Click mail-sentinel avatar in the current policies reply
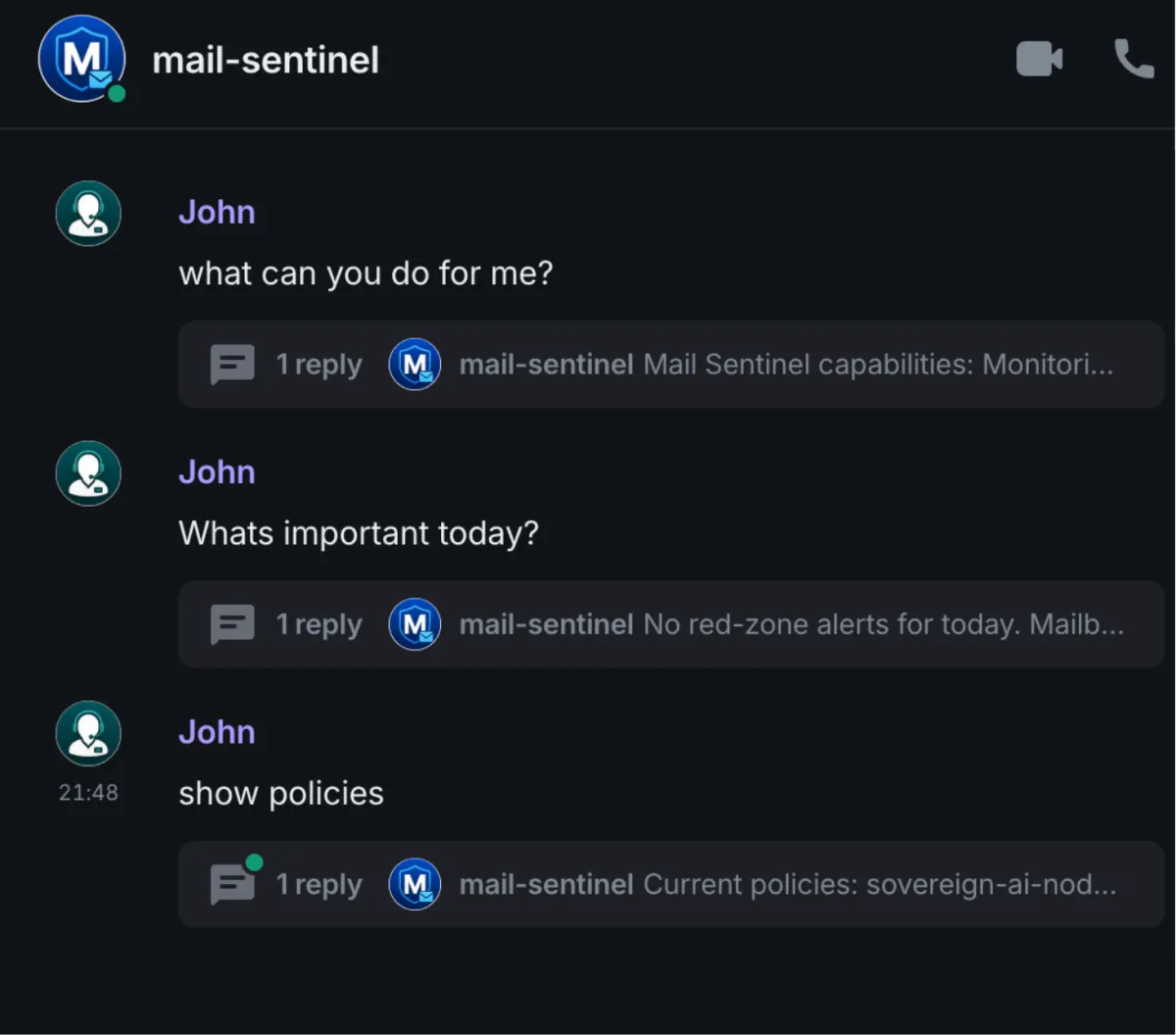Image resolution: width=1176 pixels, height=1035 pixels. [x=415, y=884]
